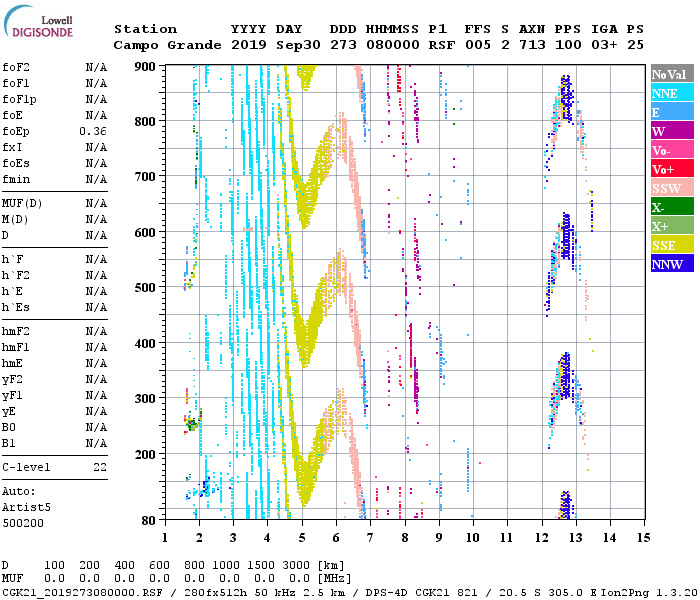Click the h`Es parameter label
Screen dimensions: 700x600
pos(16,308)
